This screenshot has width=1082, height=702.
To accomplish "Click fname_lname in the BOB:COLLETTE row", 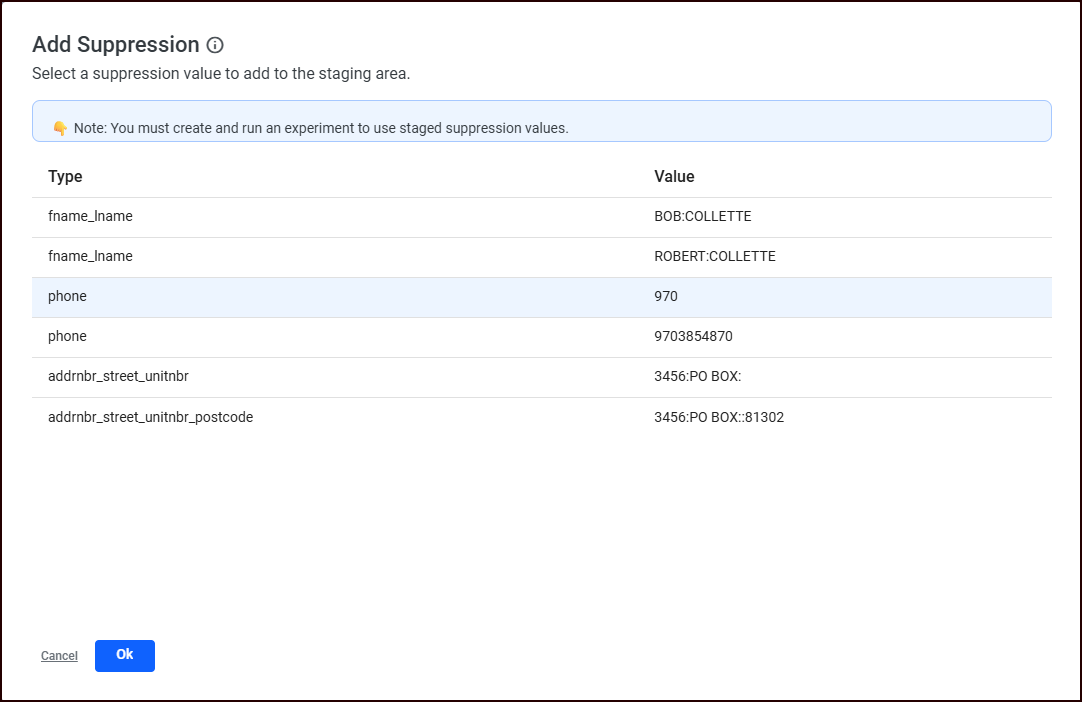I will pyautogui.click(x=90, y=216).
